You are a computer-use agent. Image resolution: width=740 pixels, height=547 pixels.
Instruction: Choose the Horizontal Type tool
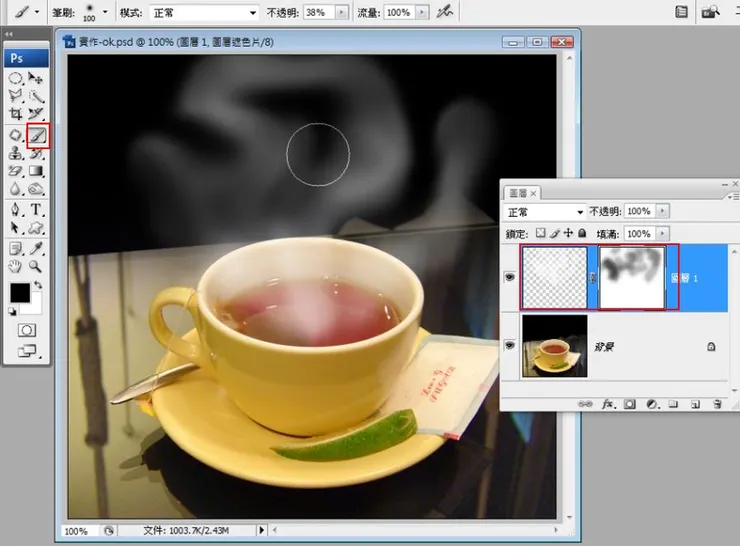36,210
